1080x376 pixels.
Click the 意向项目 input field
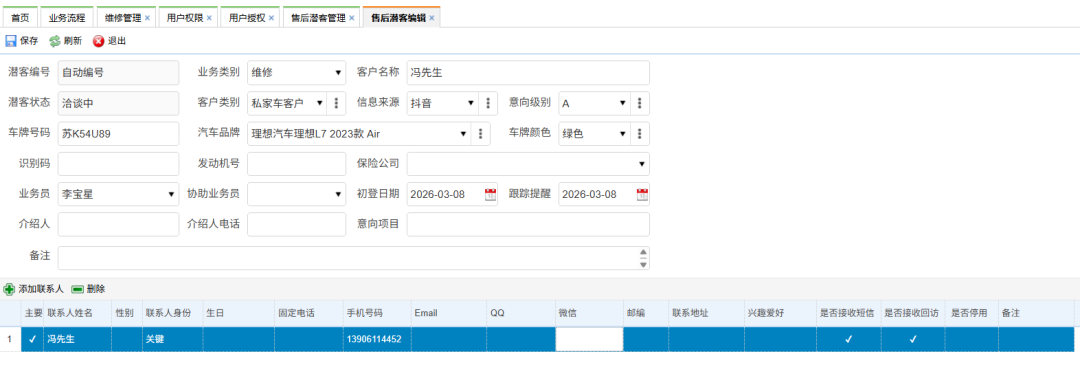[x=528, y=224]
